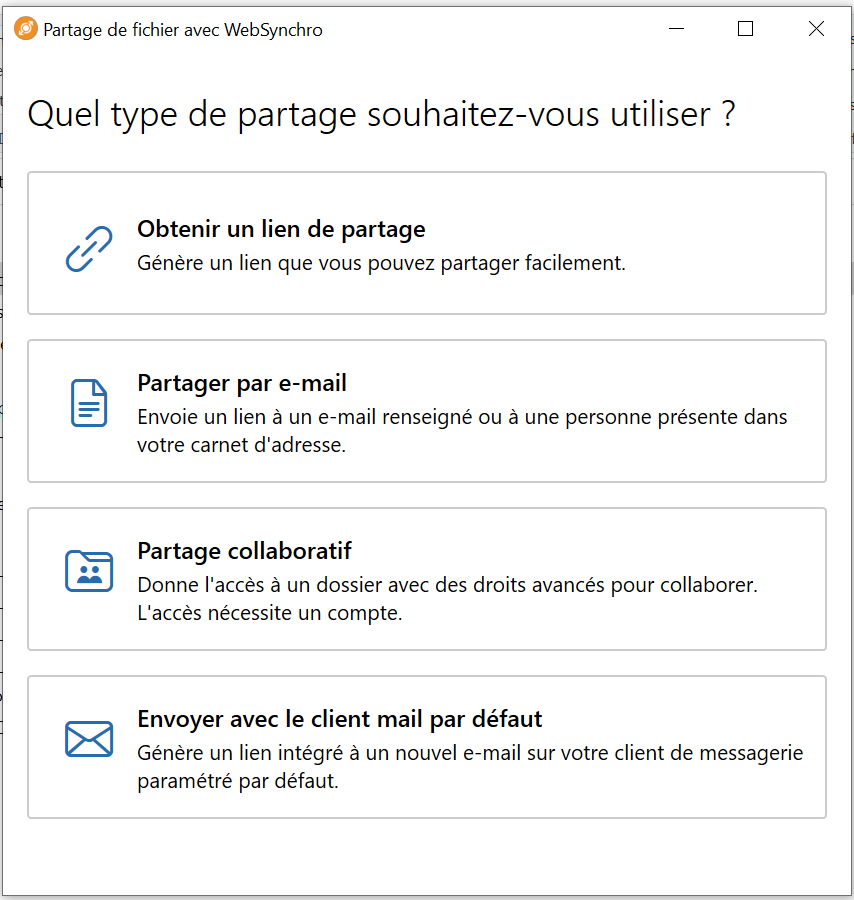Click text about carnet d'adresse
854x900 pixels.
pos(242,445)
